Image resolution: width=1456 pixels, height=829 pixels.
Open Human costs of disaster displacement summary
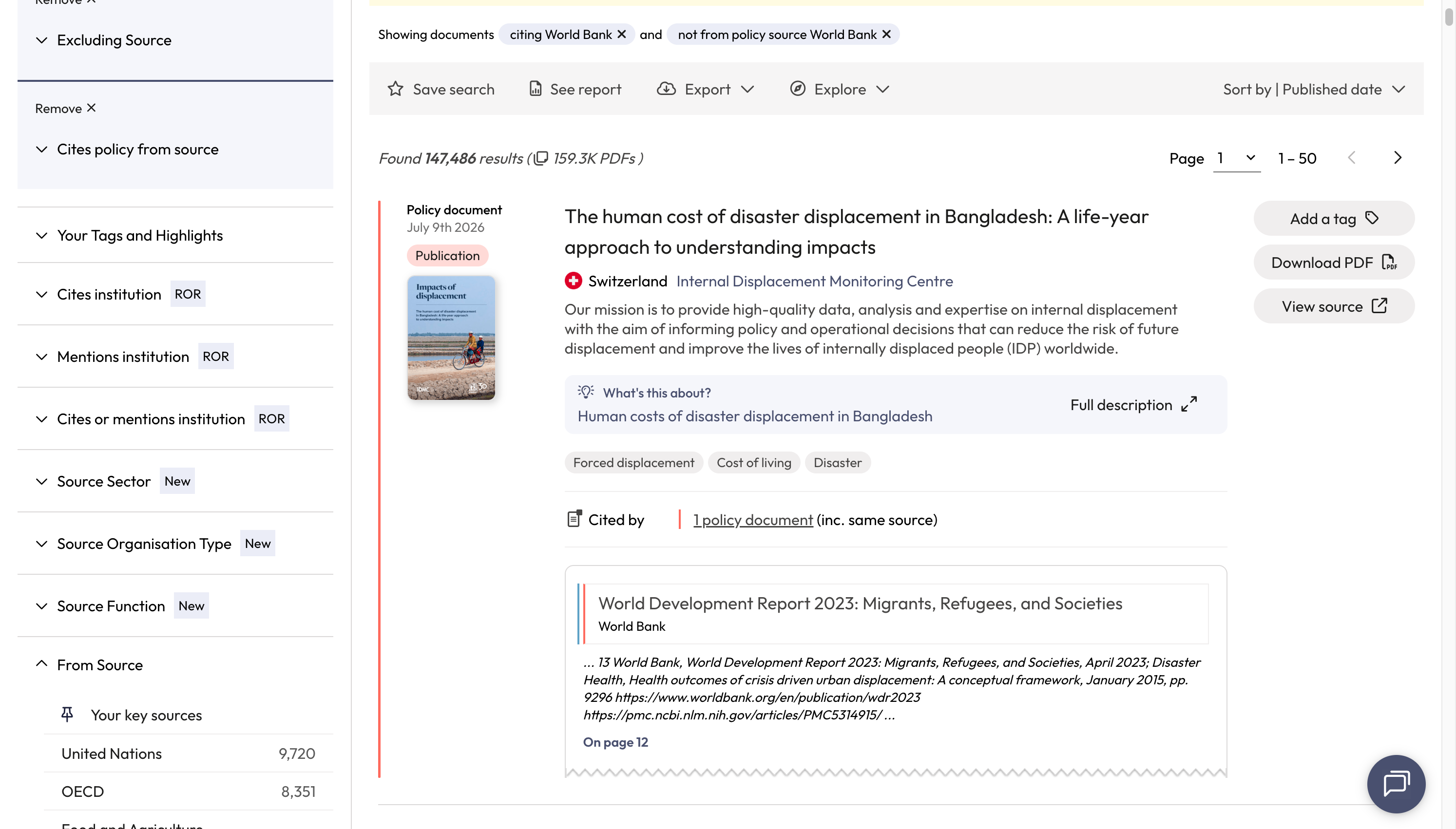(755, 416)
